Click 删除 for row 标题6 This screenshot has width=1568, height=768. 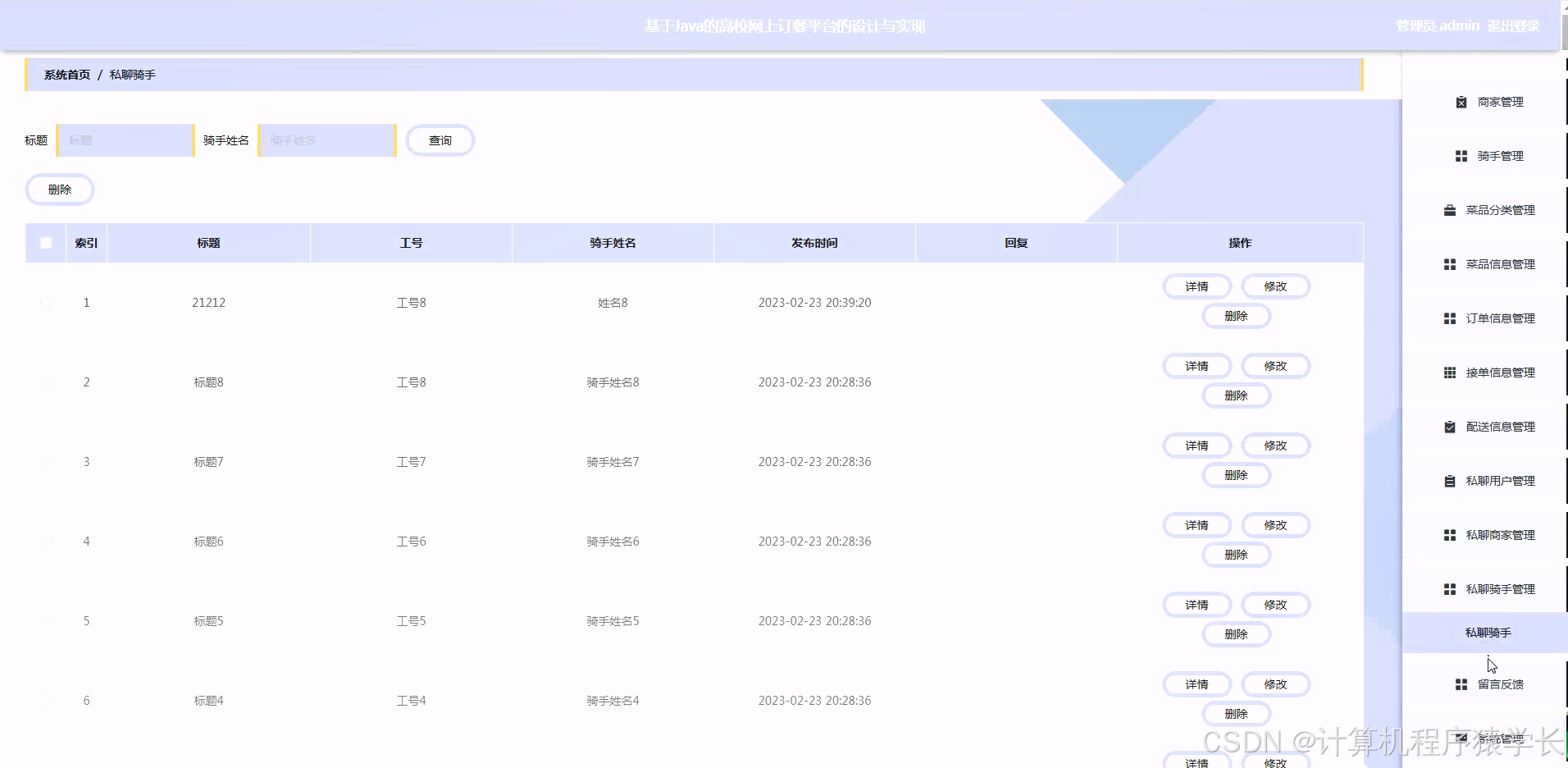(1236, 555)
